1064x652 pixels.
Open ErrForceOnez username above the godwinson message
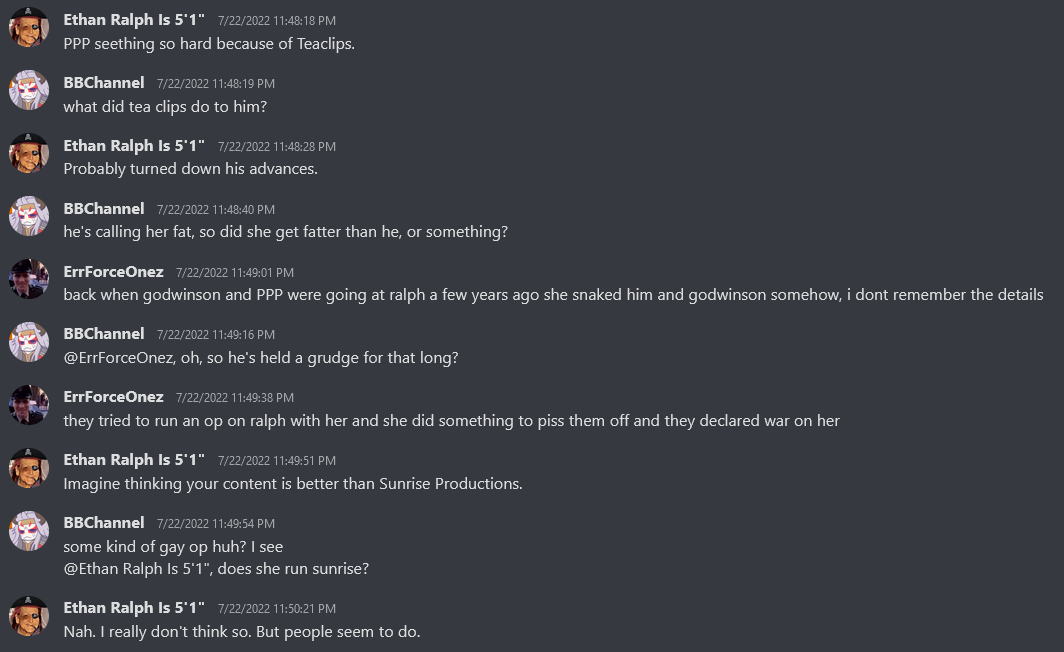point(113,271)
